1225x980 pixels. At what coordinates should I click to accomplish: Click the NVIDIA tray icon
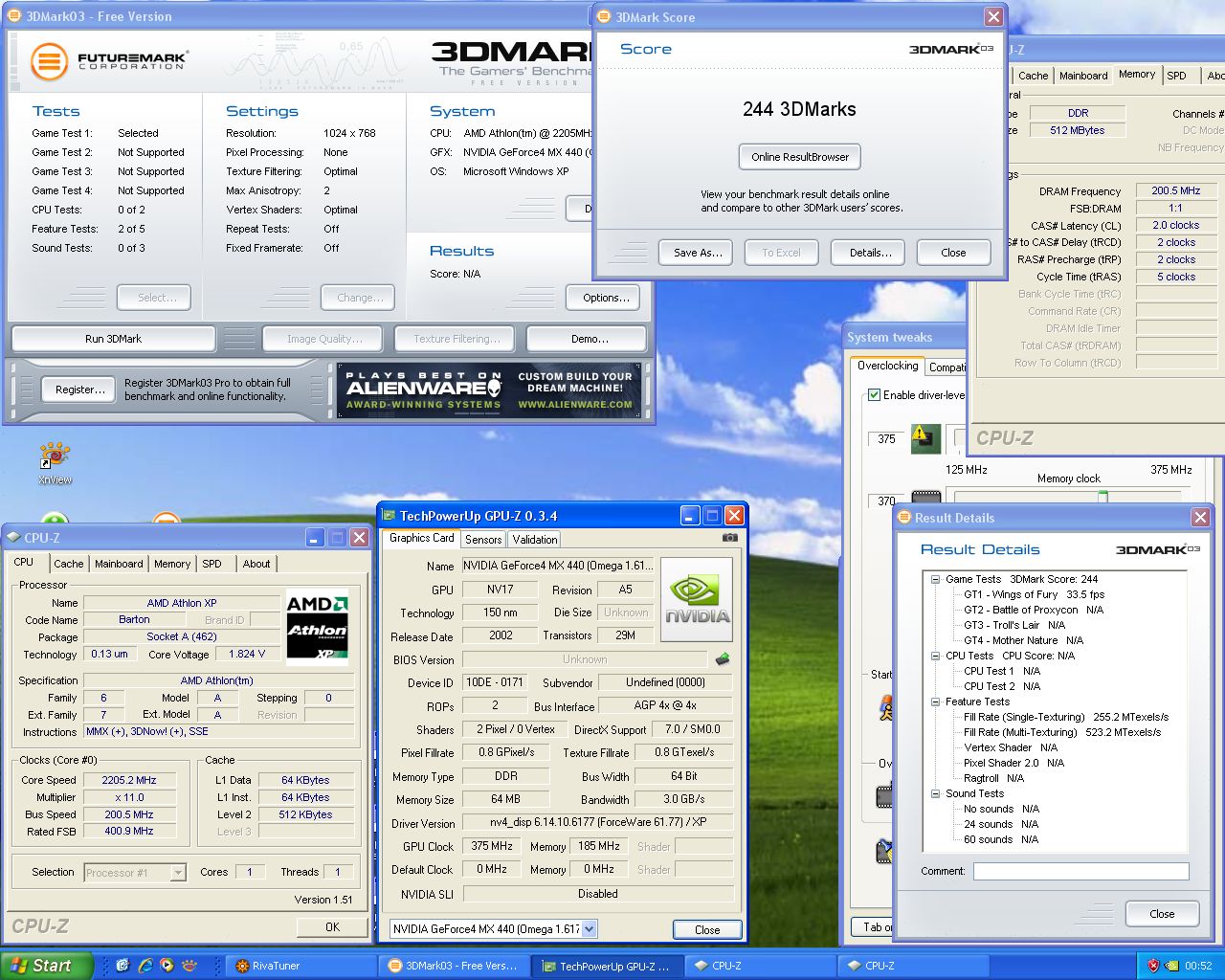coord(1171,966)
